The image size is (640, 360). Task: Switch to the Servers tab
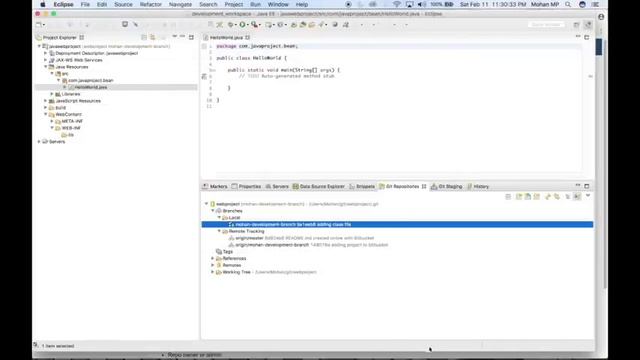(277, 187)
